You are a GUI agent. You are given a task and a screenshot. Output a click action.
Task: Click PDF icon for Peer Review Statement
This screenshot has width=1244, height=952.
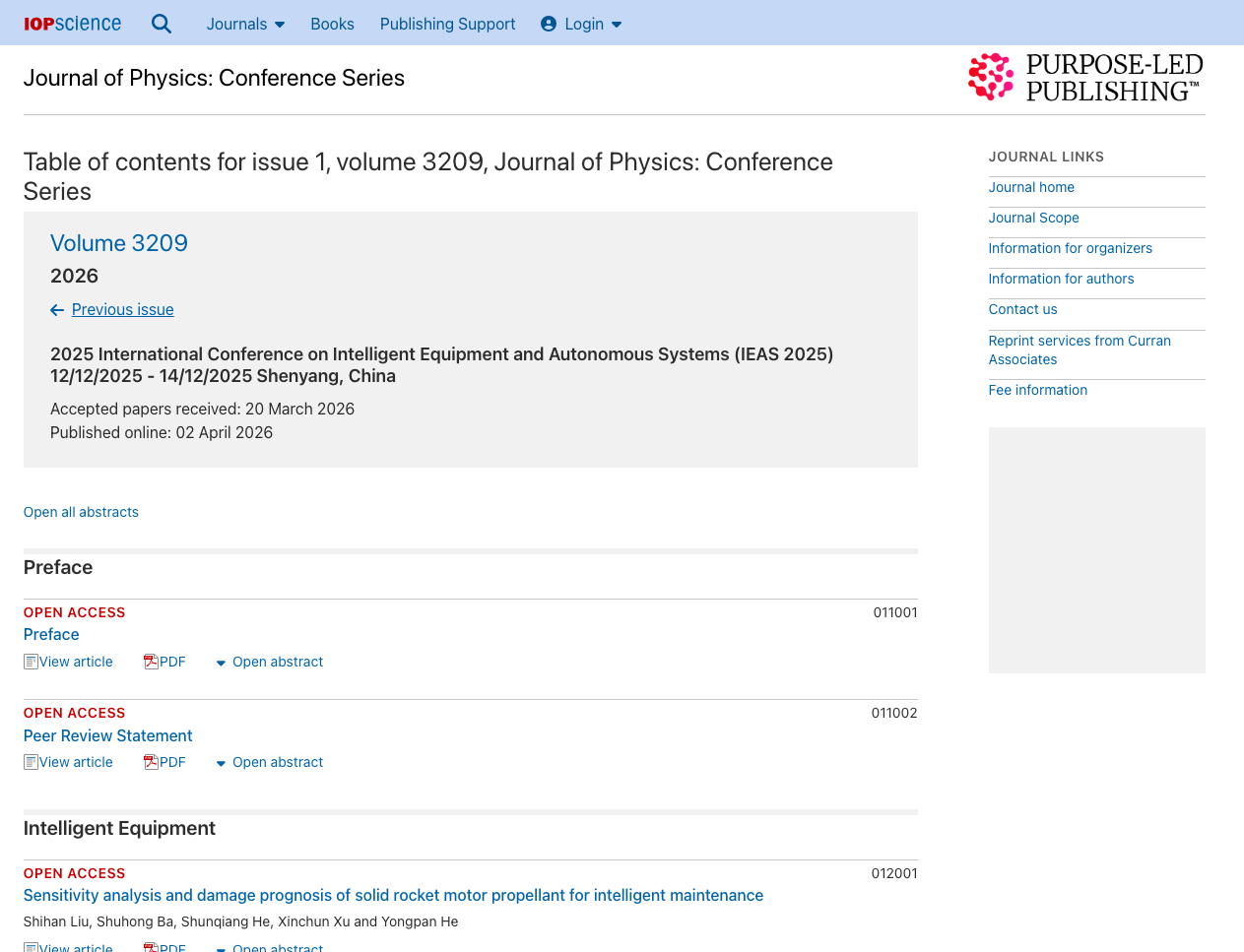click(152, 762)
